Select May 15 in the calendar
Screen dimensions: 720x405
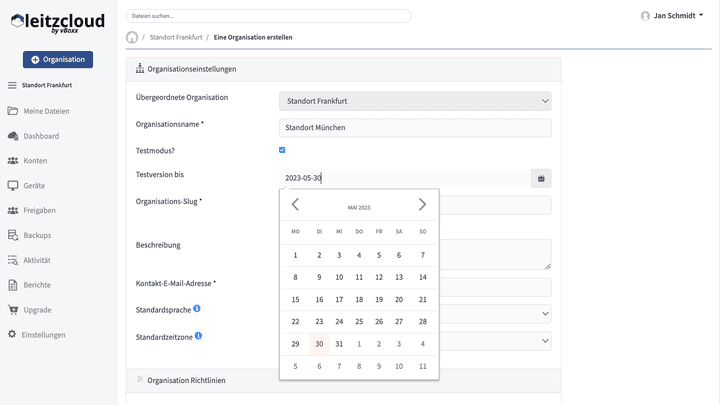295,299
